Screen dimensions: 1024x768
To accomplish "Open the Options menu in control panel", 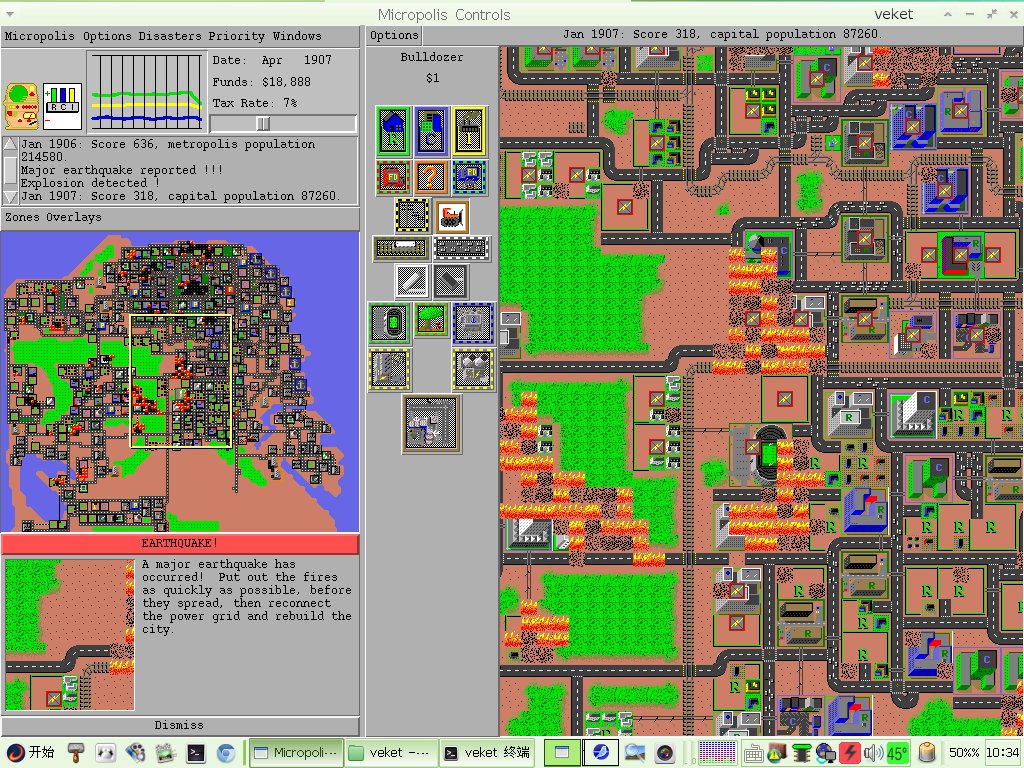I will [x=107, y=36].
